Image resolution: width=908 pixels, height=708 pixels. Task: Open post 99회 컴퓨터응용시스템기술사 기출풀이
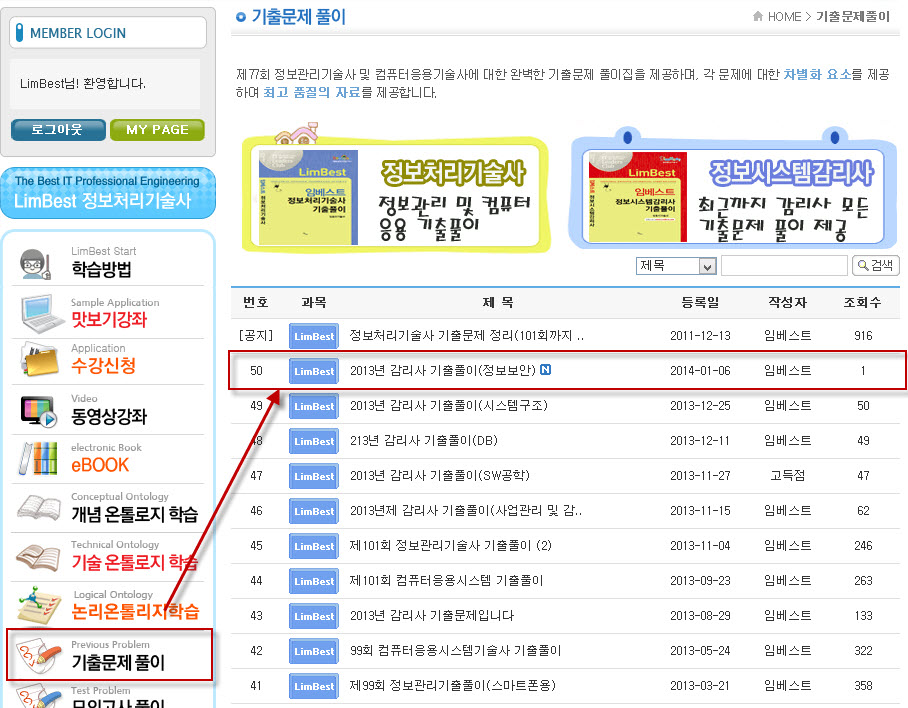pyautogui.click(x=455, y=651)
